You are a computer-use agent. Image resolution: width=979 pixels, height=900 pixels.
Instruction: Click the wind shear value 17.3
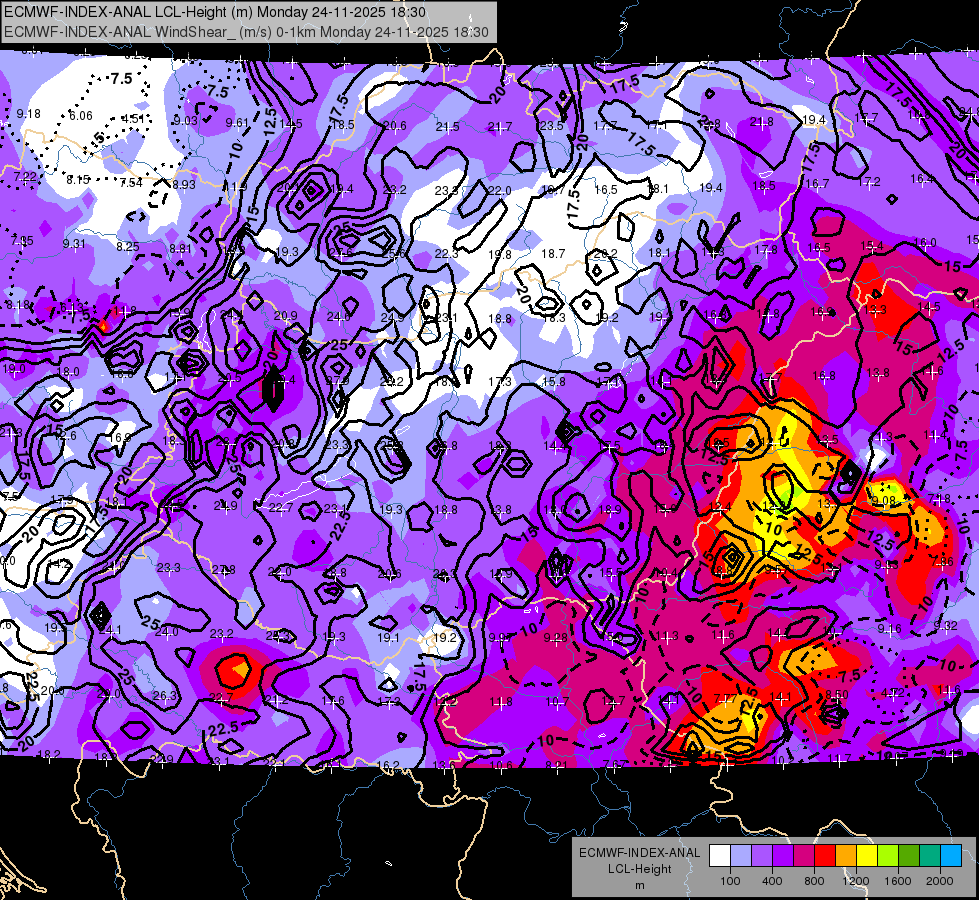click(499, 382)
